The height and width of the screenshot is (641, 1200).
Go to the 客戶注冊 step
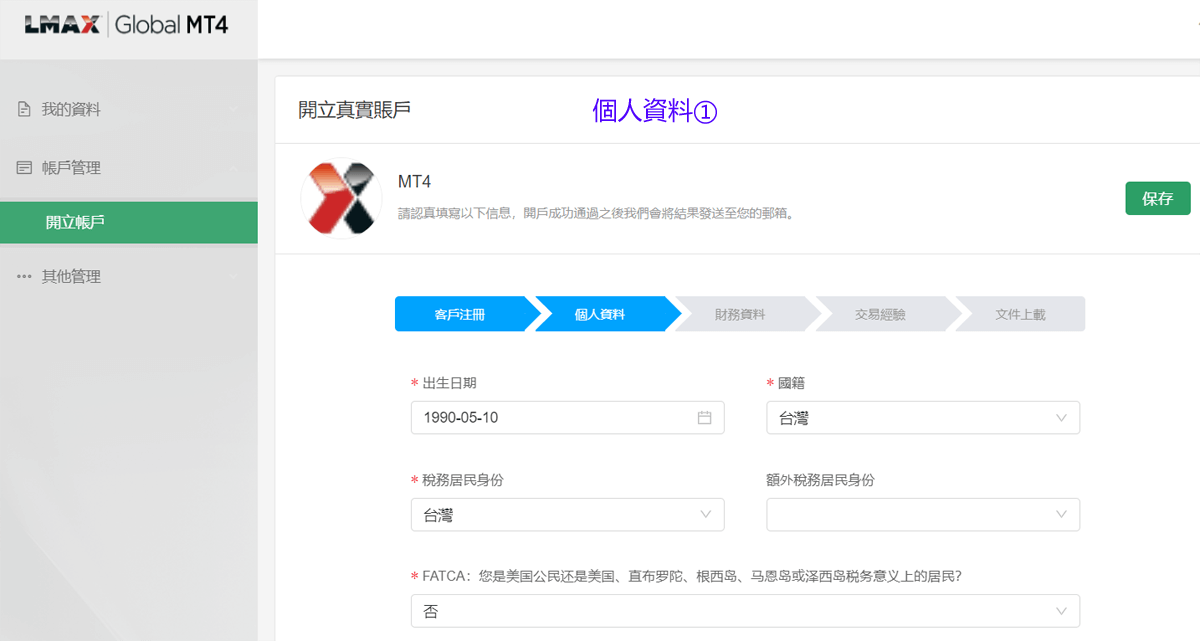461,314
